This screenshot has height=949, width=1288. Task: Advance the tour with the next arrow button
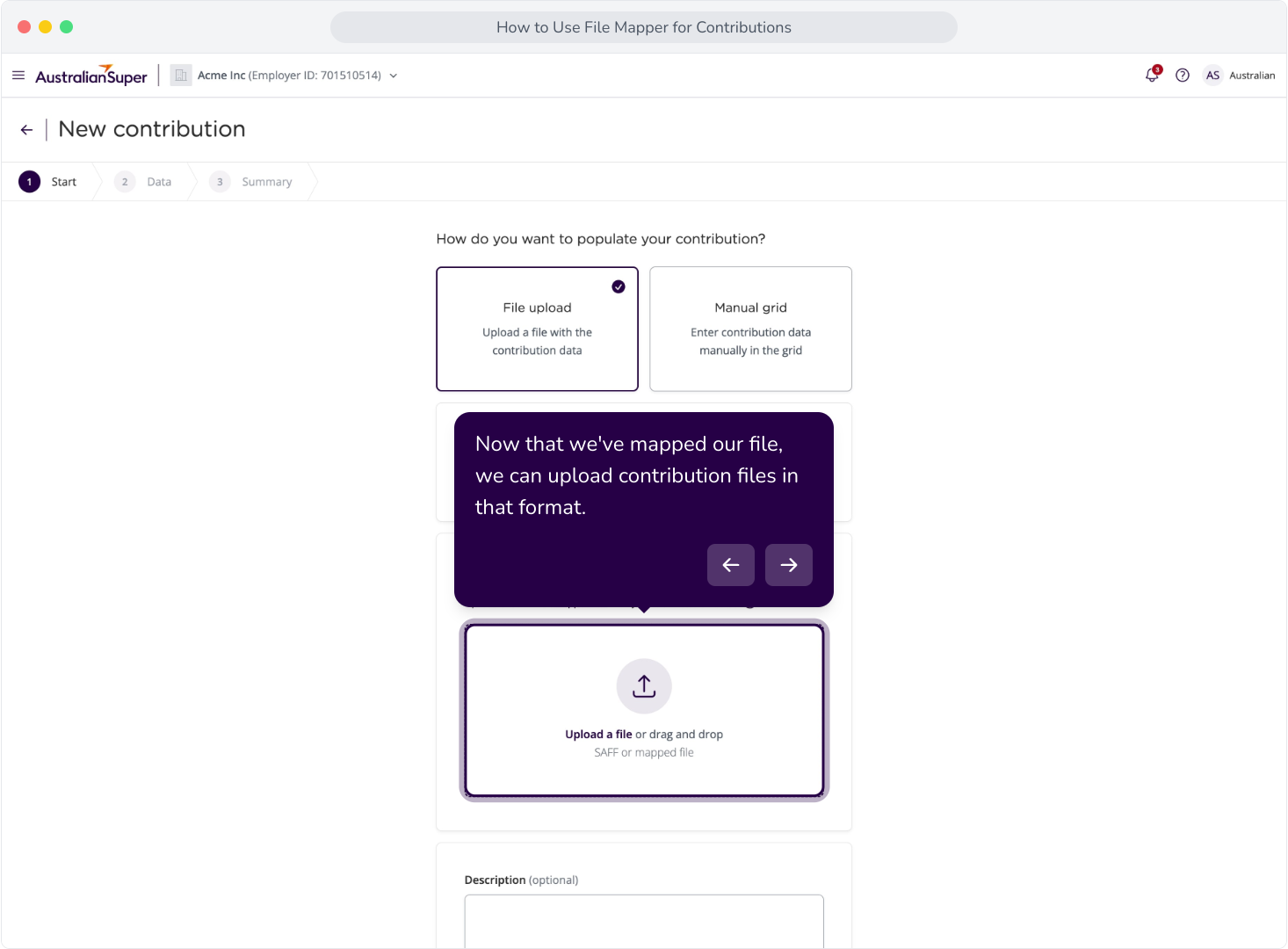[x=789, y=565]
